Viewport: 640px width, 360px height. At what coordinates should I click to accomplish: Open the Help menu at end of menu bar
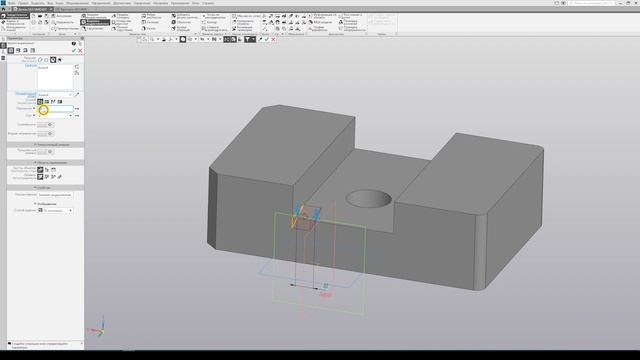(208, 3)
